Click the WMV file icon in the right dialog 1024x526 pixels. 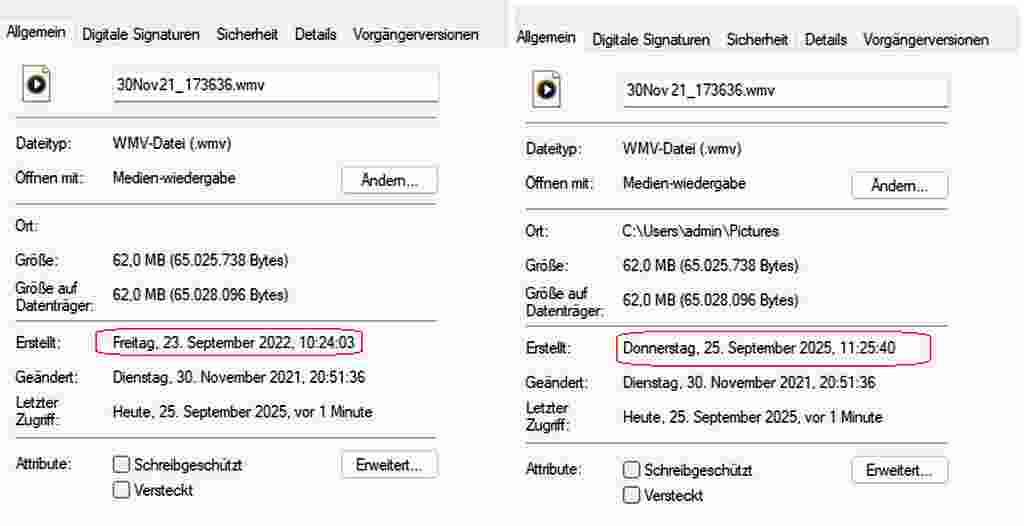click(x=547, y=91)
